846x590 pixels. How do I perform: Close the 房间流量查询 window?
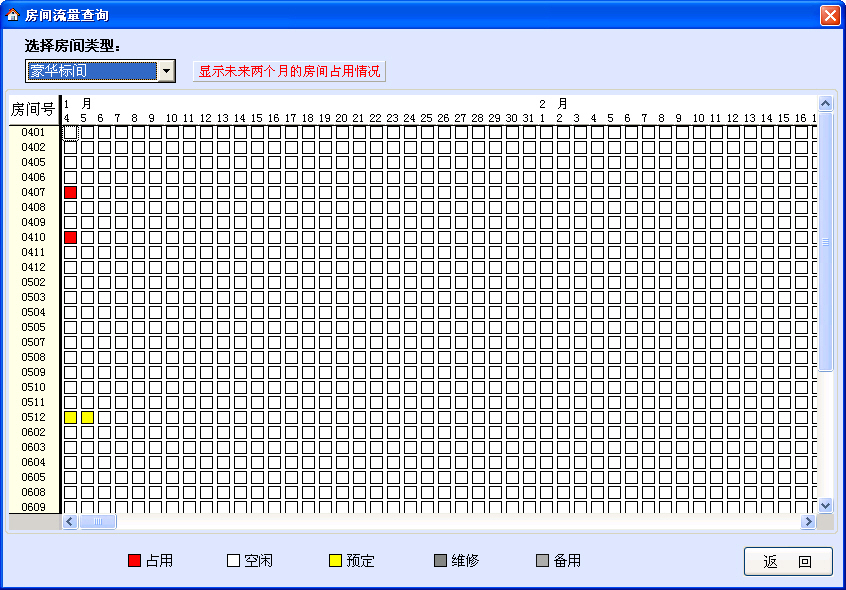830,15
